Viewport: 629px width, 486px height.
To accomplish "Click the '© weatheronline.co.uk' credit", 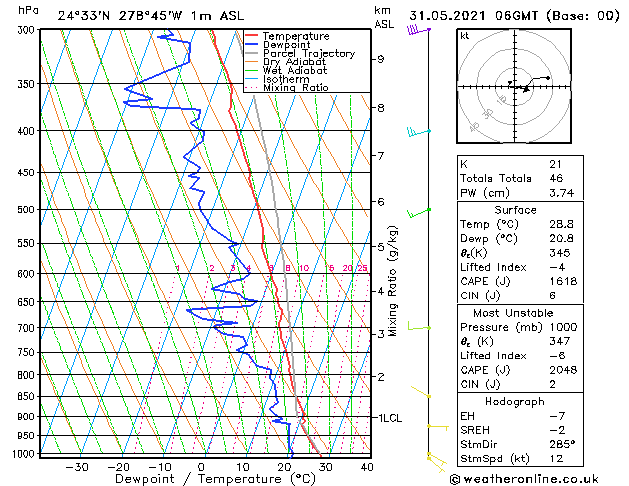I will pyautogui.click(x=524, y=479).
